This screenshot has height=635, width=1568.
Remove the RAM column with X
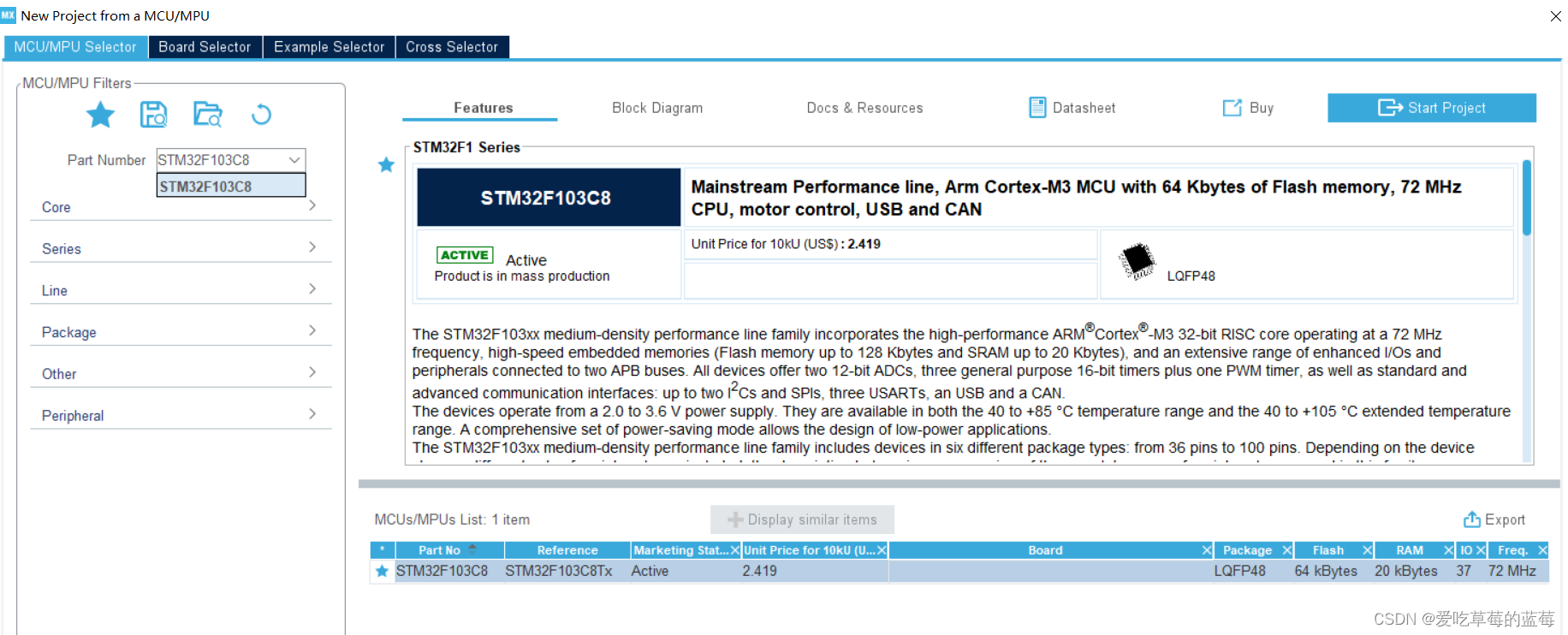pos(1449,550)
